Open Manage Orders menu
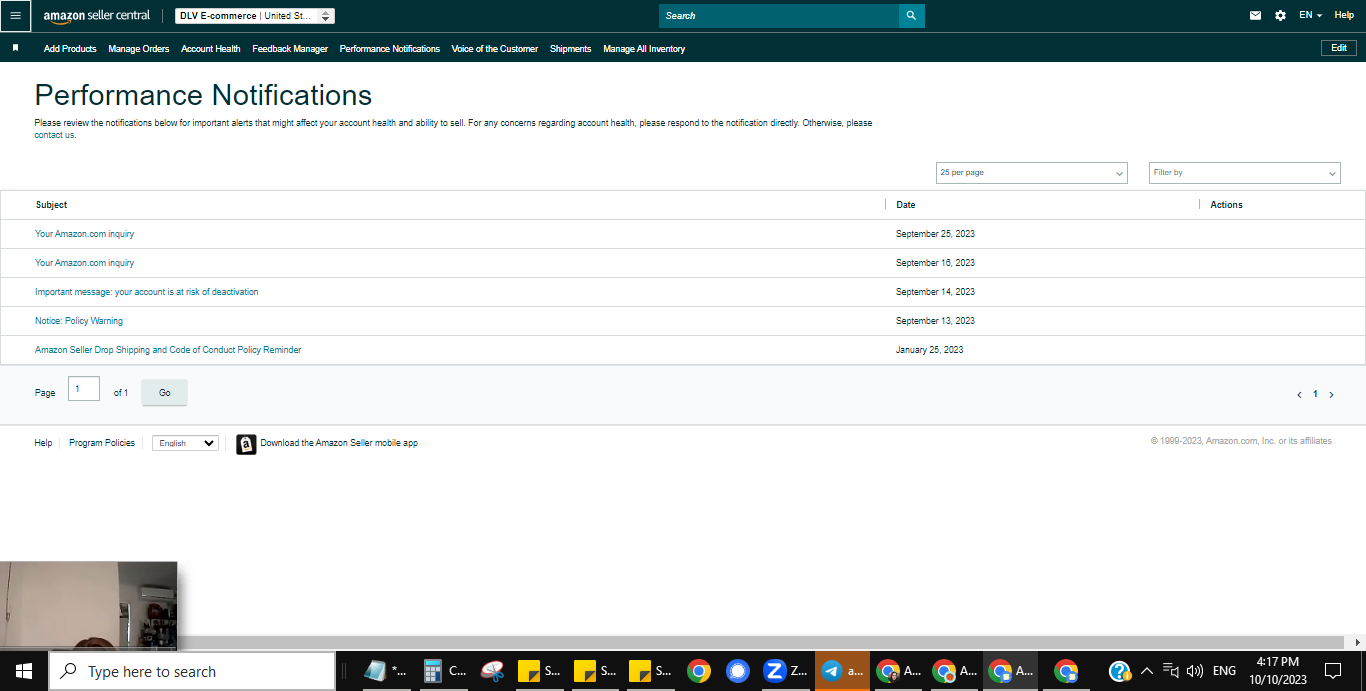 pyautogui.click(x=139, y=49)
